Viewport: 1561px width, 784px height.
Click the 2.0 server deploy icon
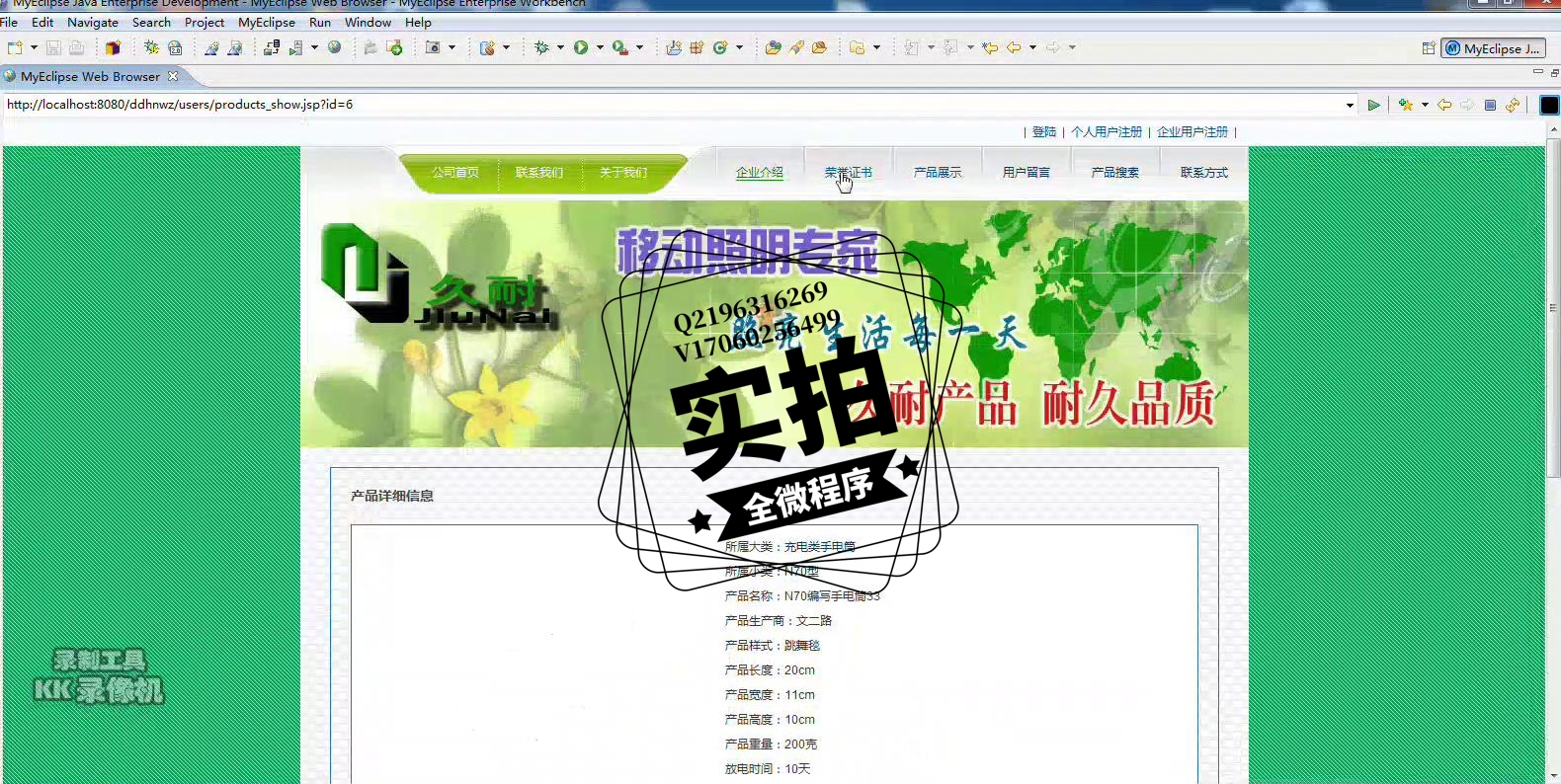[x=175, y=47]
